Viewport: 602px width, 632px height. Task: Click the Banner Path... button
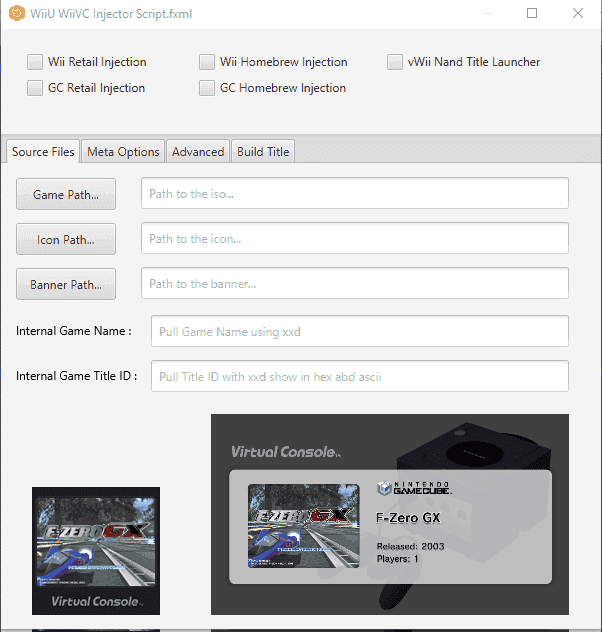pos(66,285)
